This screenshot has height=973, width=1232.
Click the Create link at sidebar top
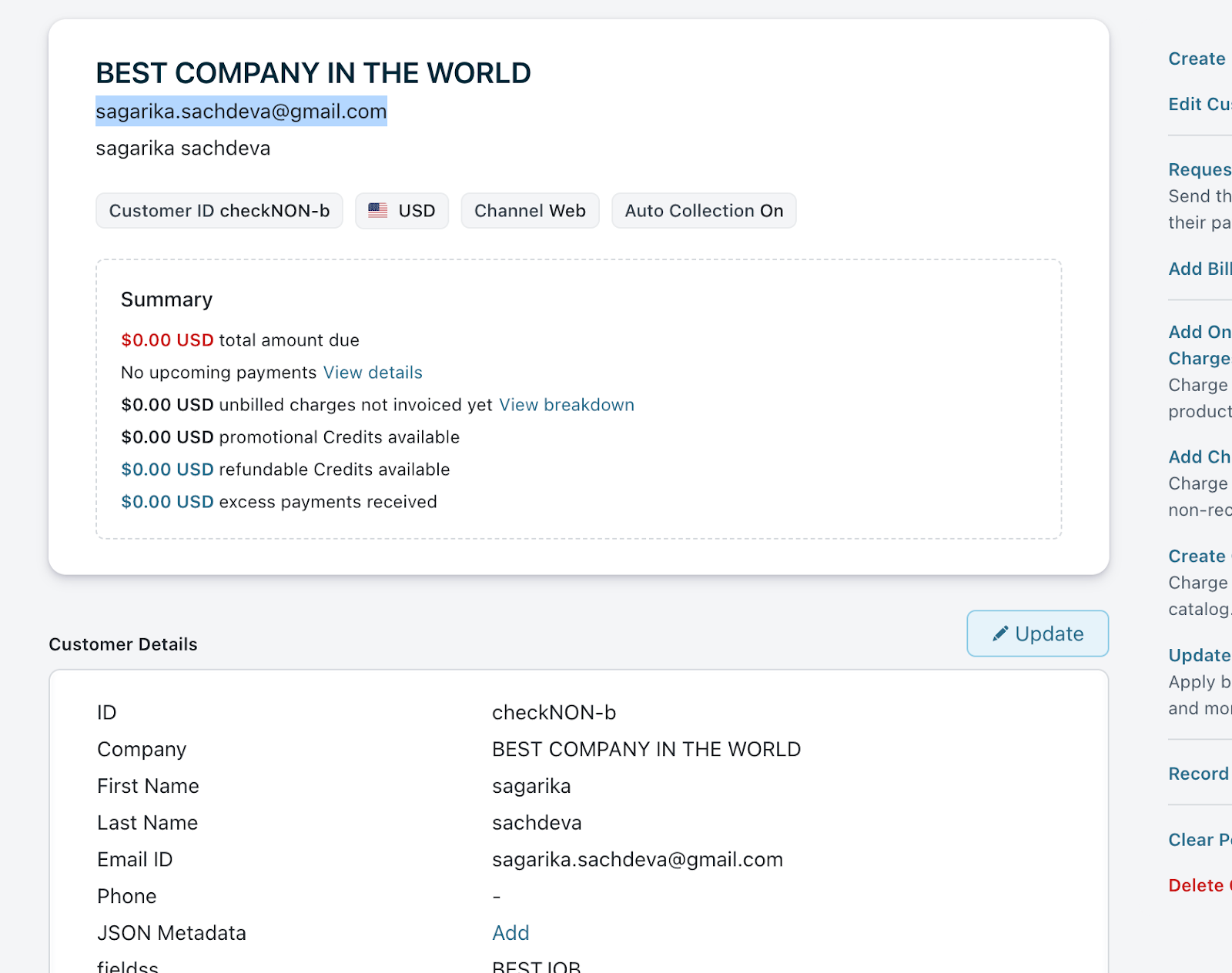pos(1197,59)
